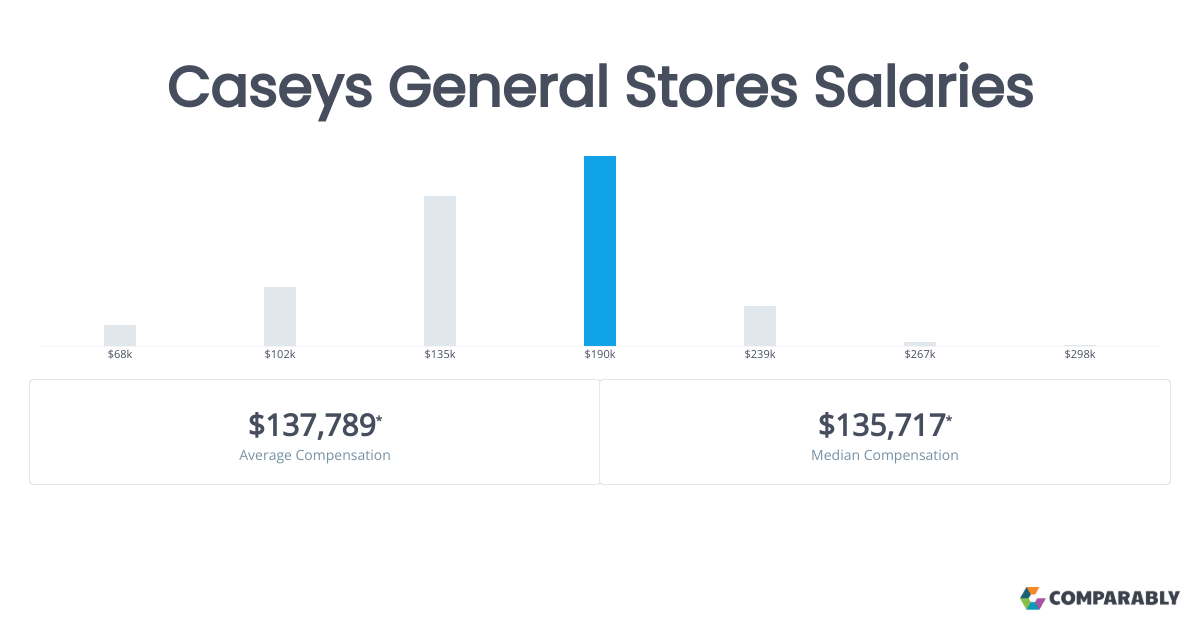Click the $102k axis label

click(280, 355)
